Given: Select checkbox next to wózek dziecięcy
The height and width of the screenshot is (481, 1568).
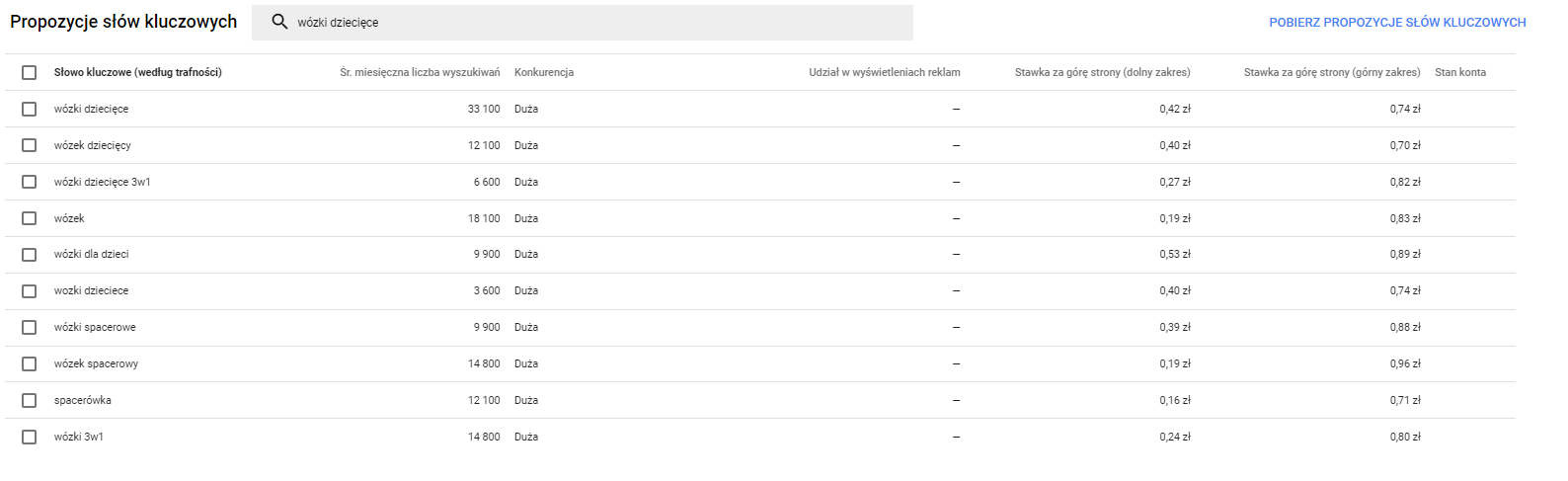Looking at the screenshot, I should pyautogui.click(x=30, y=145).
